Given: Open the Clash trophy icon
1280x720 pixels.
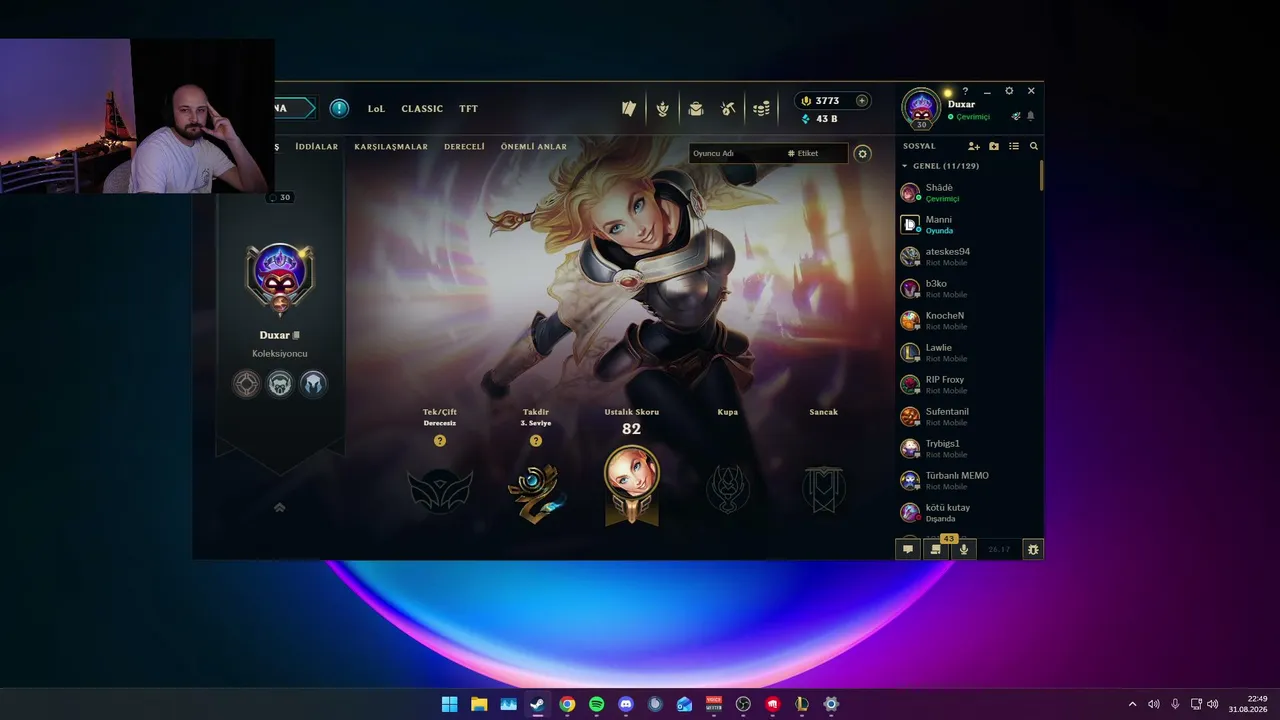Looking at the screenshot, I should pos(662,109).
